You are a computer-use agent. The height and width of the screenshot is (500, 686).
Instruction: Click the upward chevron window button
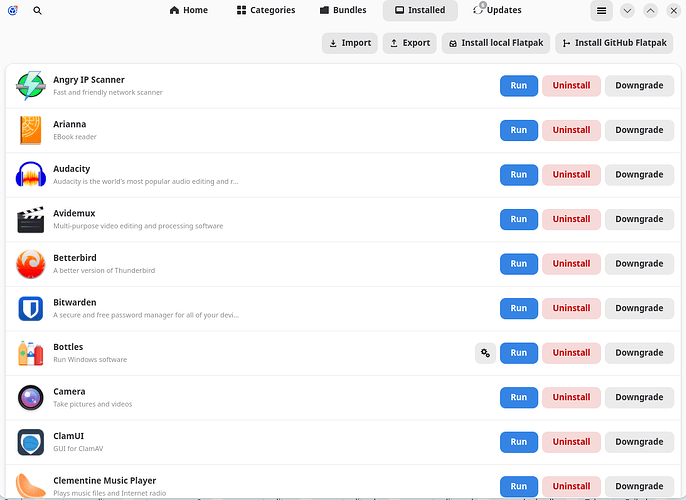(651, 11)
